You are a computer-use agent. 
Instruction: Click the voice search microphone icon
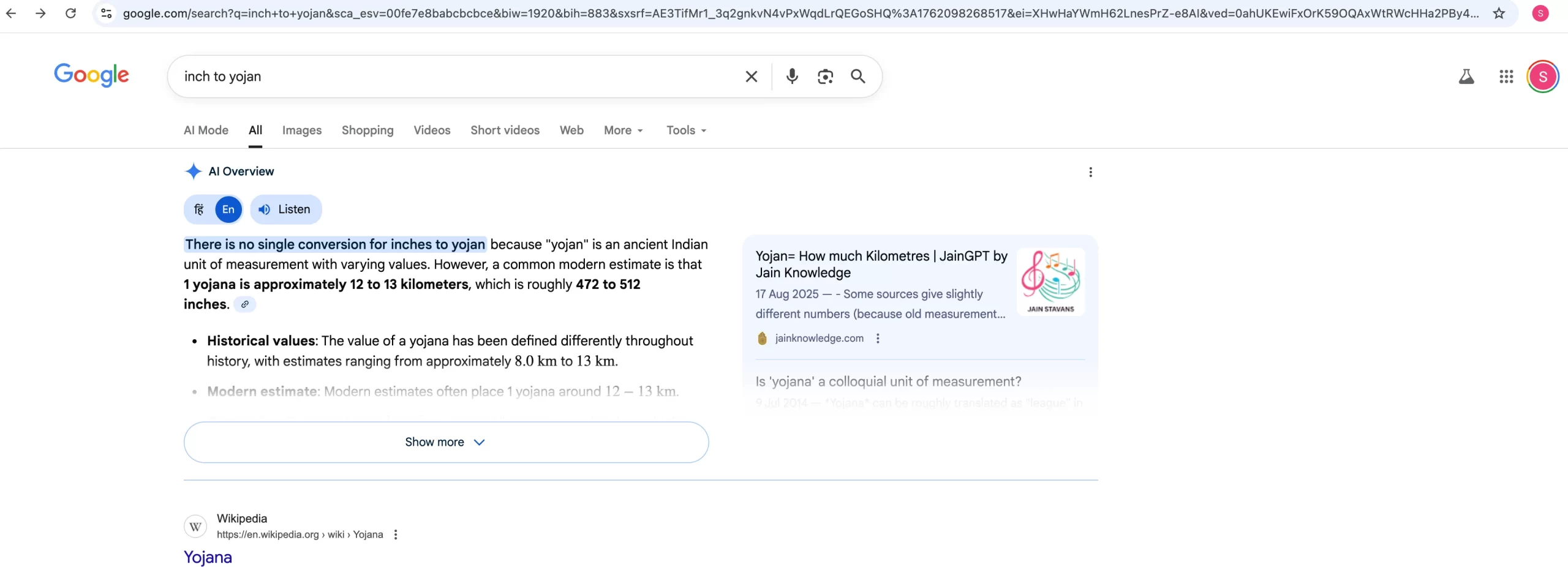coord(792,77)
